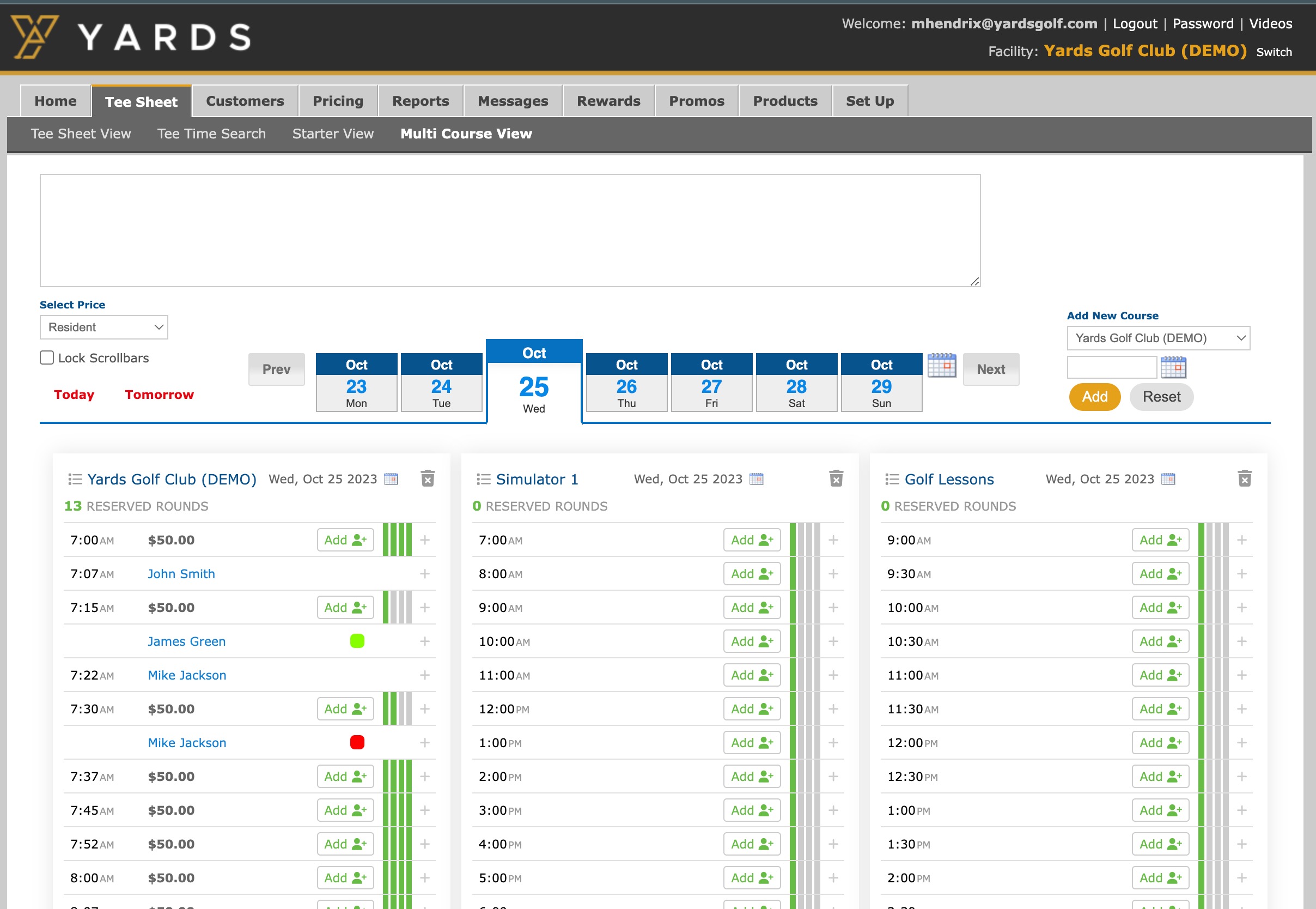Click the large notes text area
The width and height of the screenshot is (1316, 909).
pyautogui.click(x=509, y=231)
